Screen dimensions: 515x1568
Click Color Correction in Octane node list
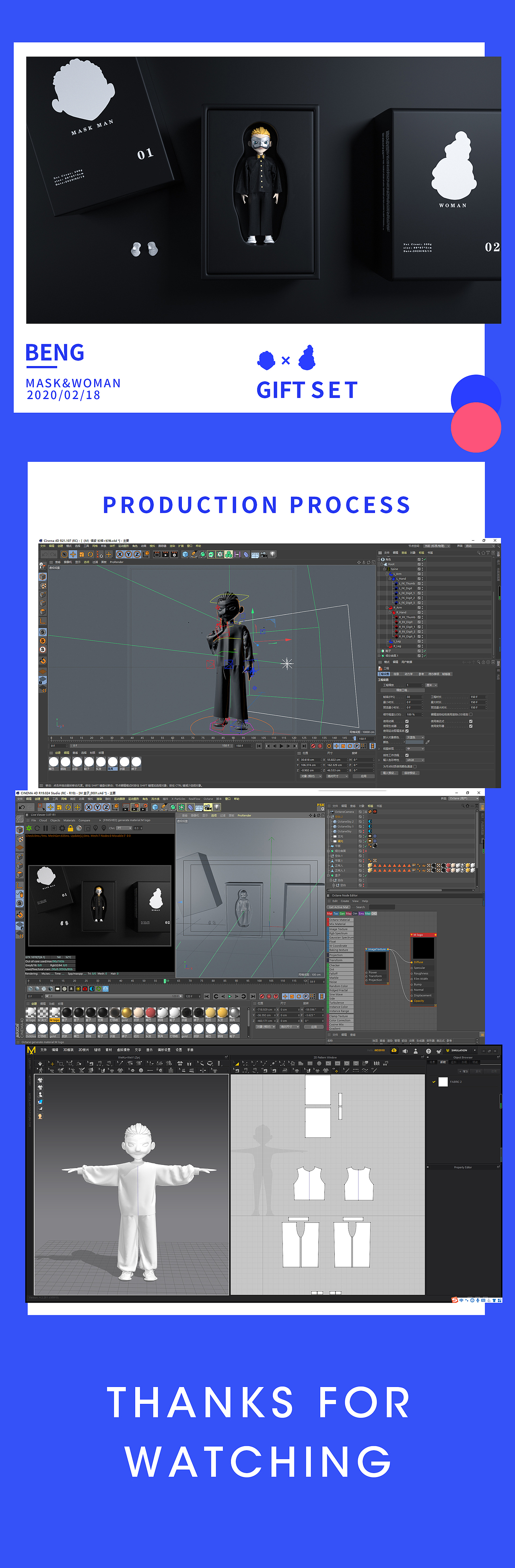(341, 1020)
